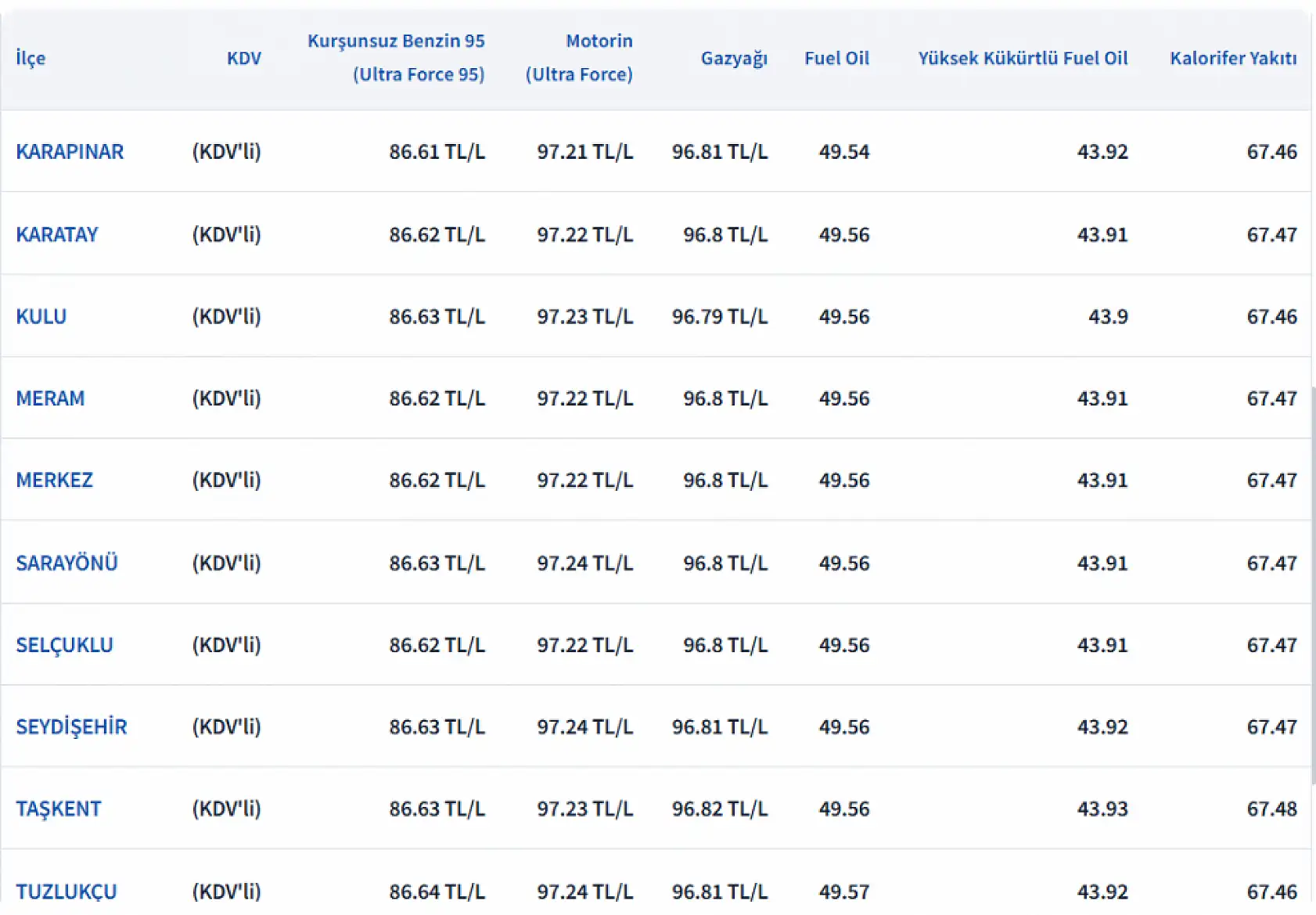Click the Motorin (Ultra Force) column header
The width and height of the screenshot is (1316, 915).
point(579,58)
